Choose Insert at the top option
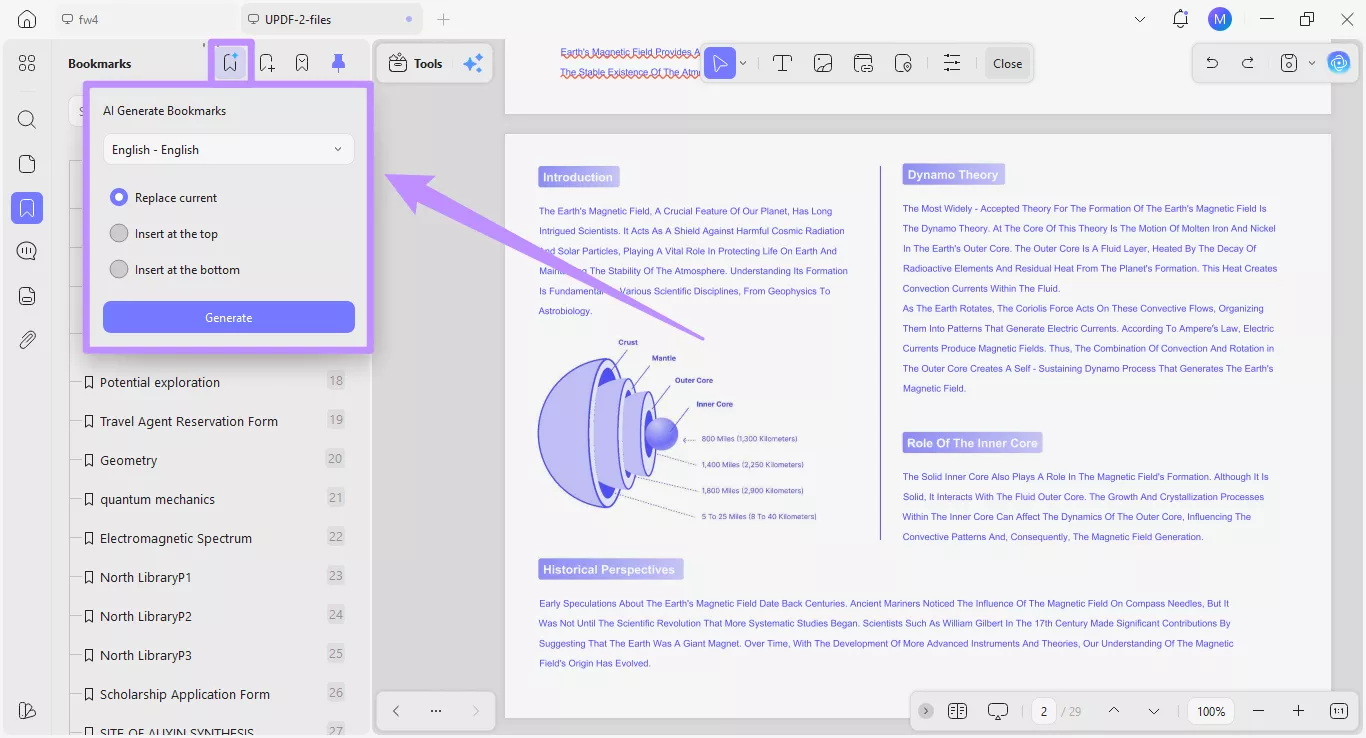Viewport: 1366px width, 738px height. pyautogui.click(x=119, y=233)
